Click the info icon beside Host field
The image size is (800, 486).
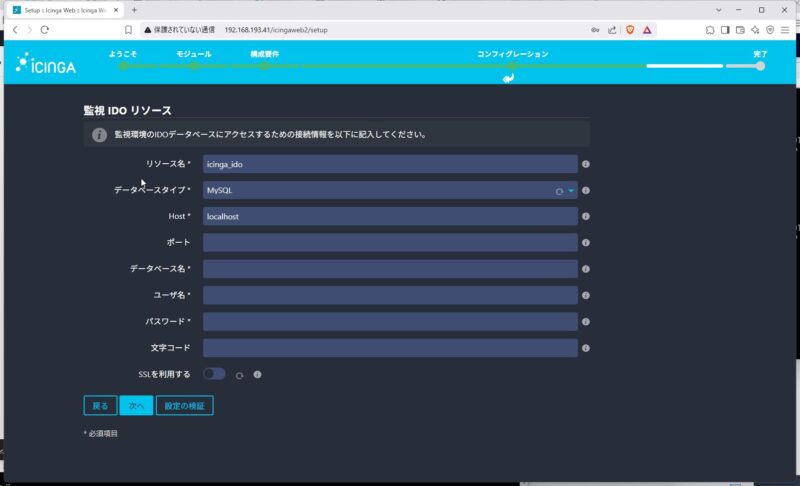tap(586, 216)
